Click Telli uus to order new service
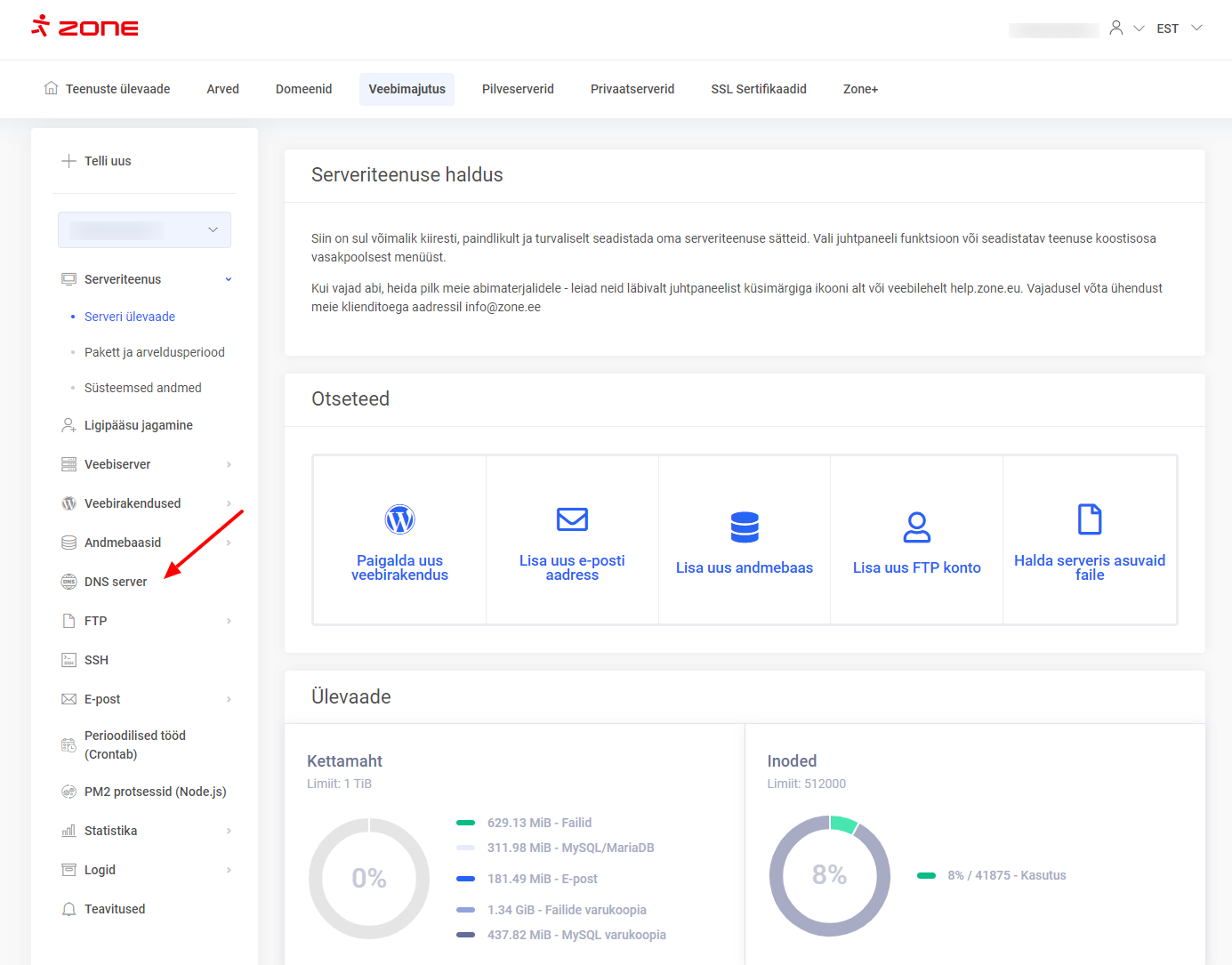 pos(107,161)
